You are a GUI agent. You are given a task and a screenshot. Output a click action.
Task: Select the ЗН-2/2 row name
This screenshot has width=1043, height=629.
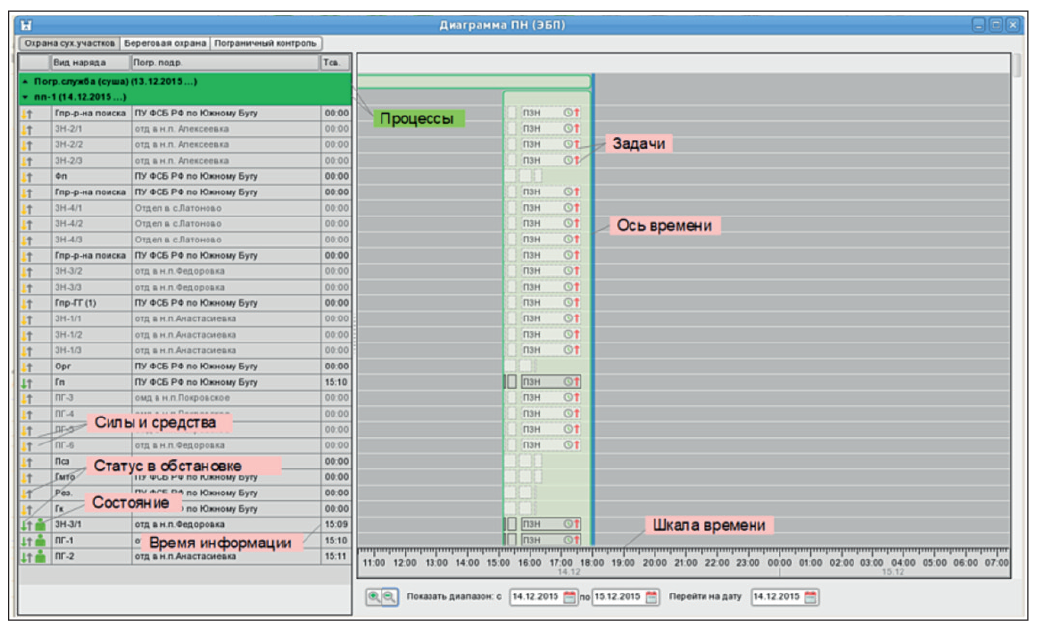69,145
